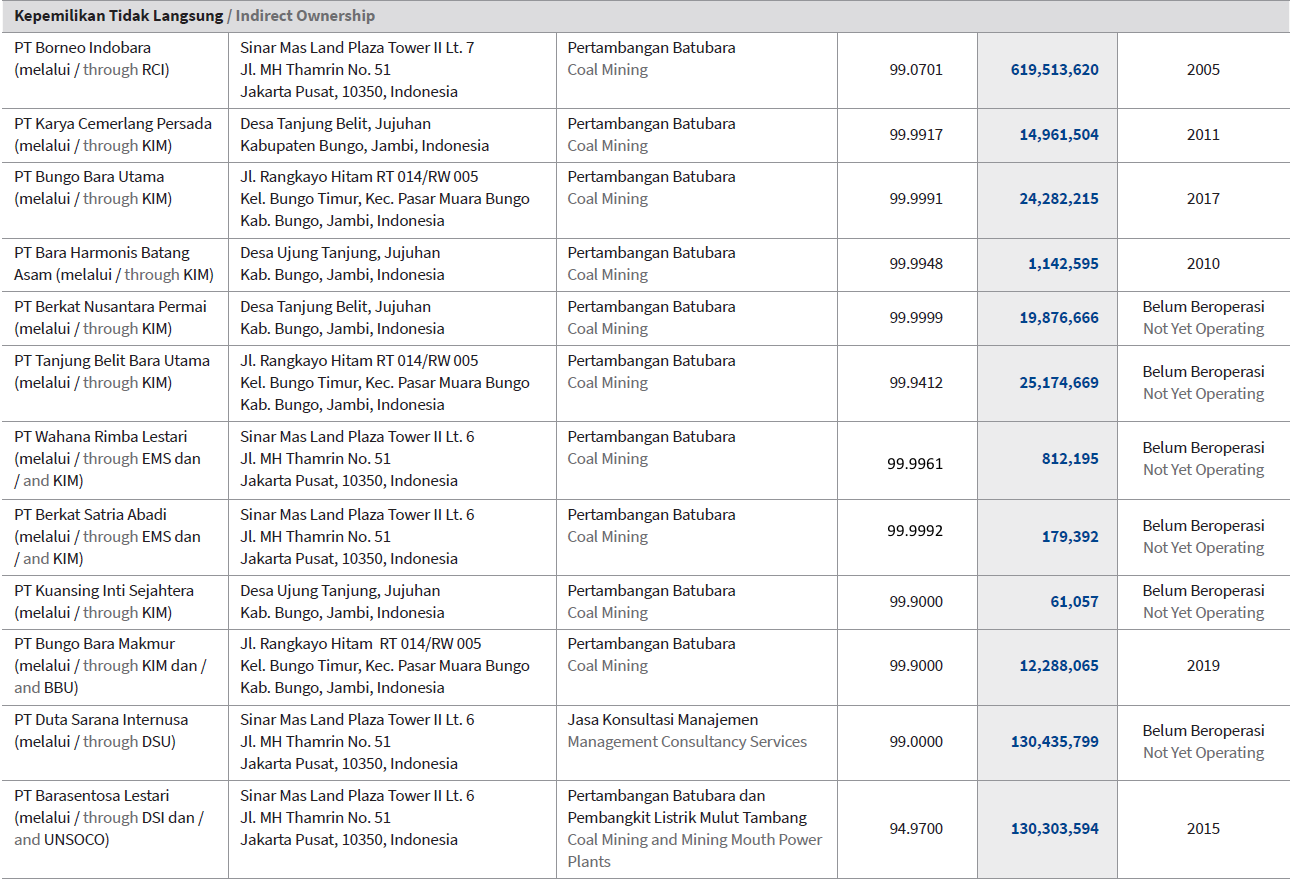
Task: Select the percentage 99.9948
Action: click(x=916, y=264)
